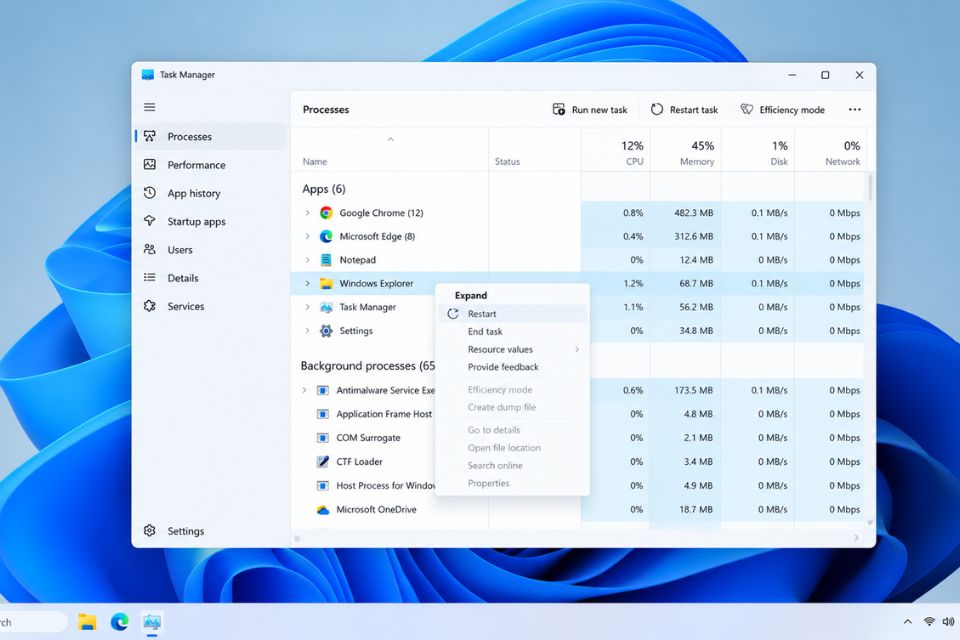
Task: Open the hamburger navigation menu
Action: [149, 107]
